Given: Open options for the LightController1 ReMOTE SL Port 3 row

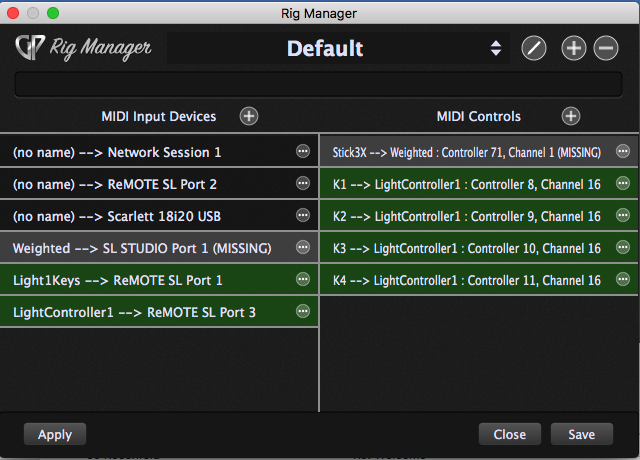Looking at the screenshot, I should click(303, 311).
